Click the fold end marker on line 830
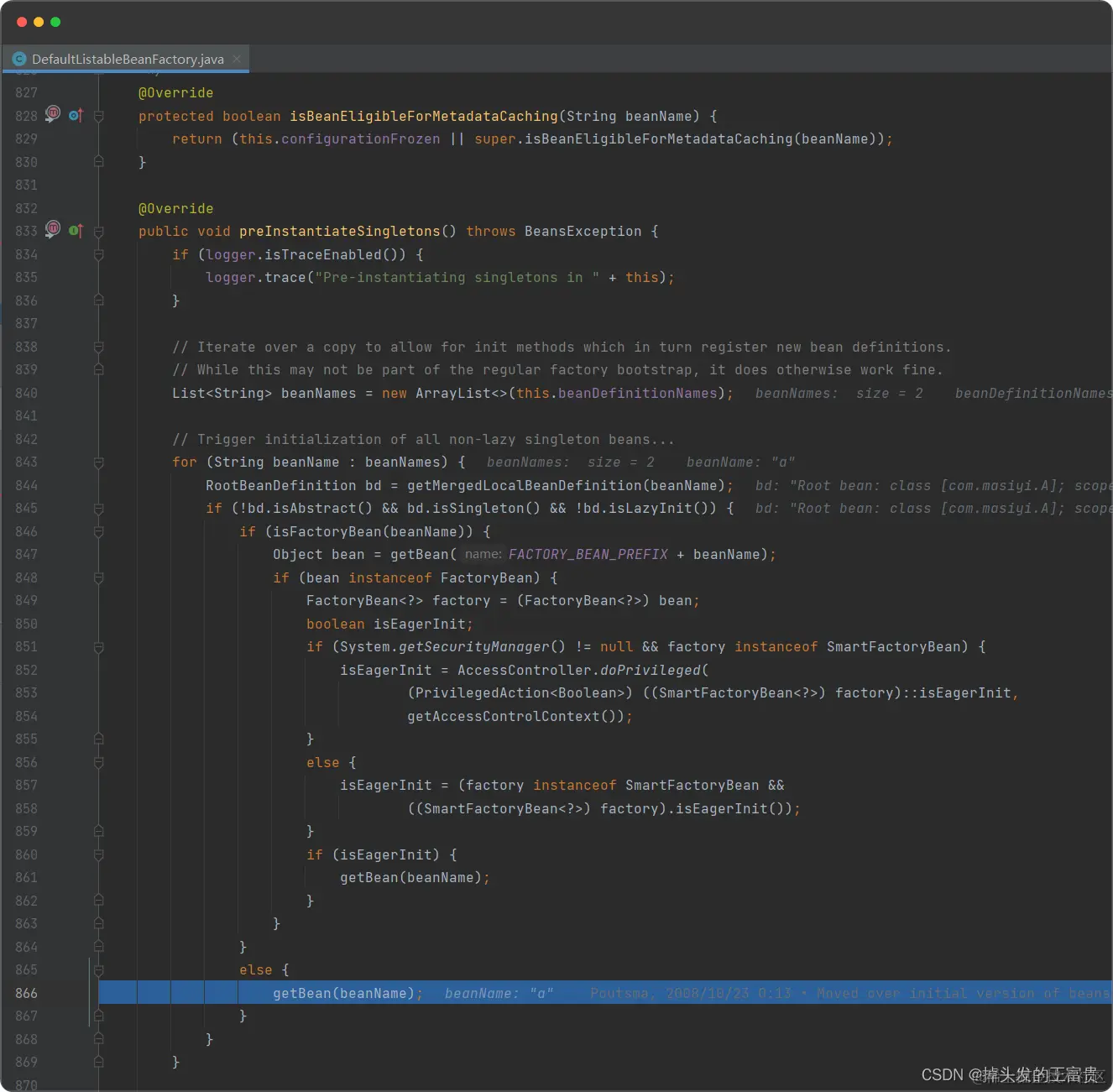Screen dimensions: 1113x1092 (x=99, y=162)
